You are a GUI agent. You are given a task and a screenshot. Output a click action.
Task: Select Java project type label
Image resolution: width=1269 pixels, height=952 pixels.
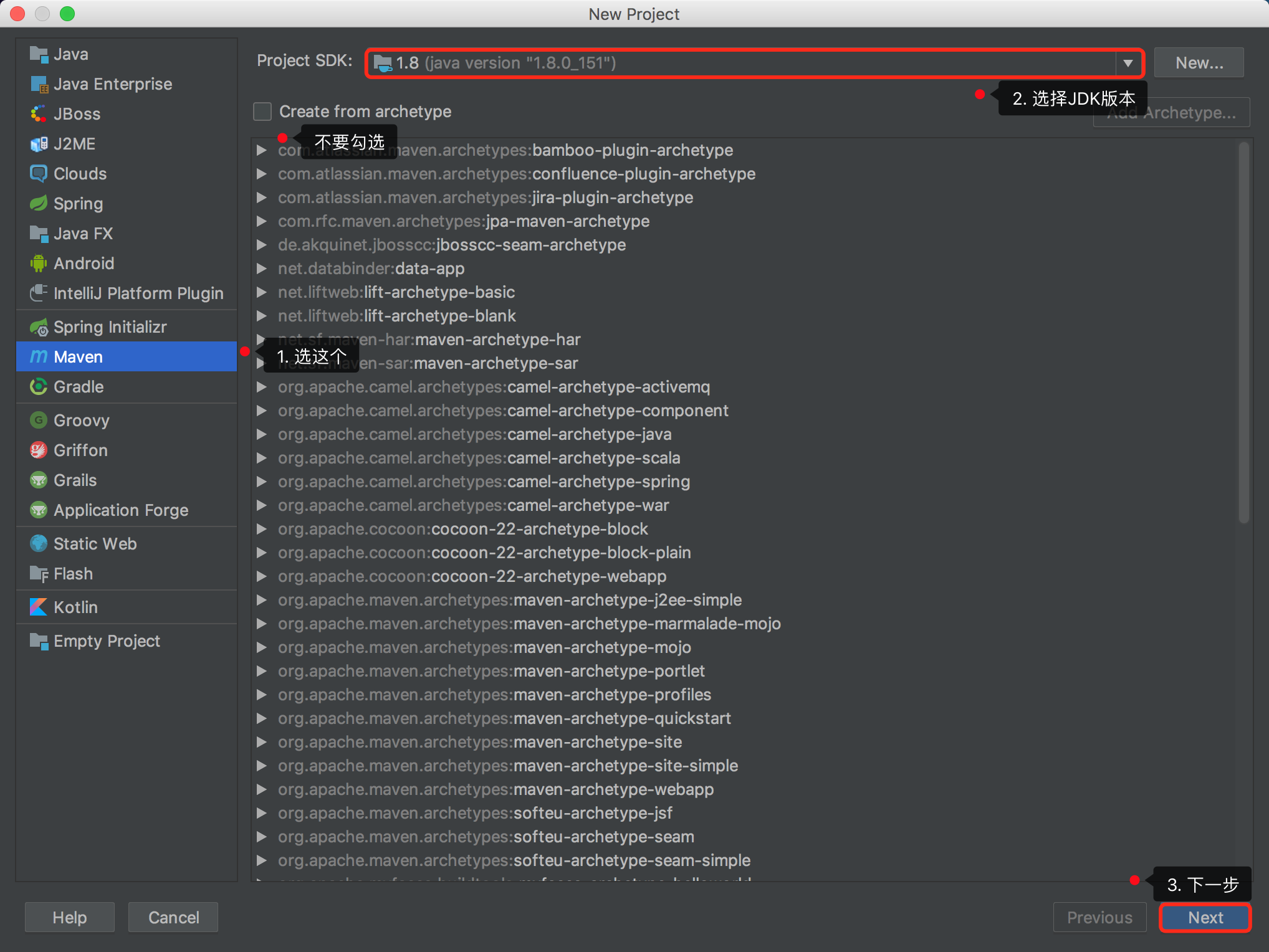pyautogui.click(x=71, y=55)
